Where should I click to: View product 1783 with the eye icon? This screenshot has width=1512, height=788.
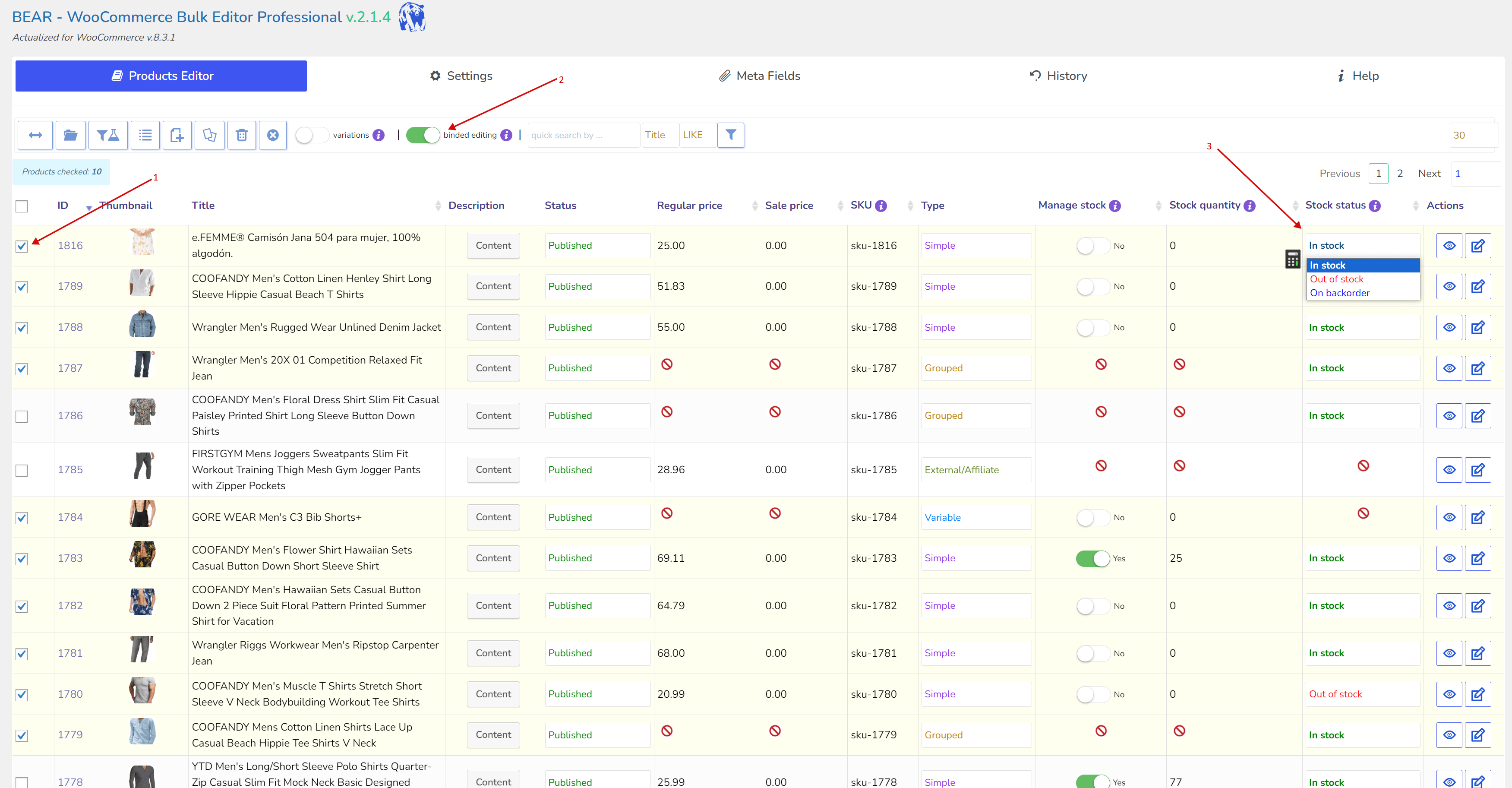coord(1449,558)
